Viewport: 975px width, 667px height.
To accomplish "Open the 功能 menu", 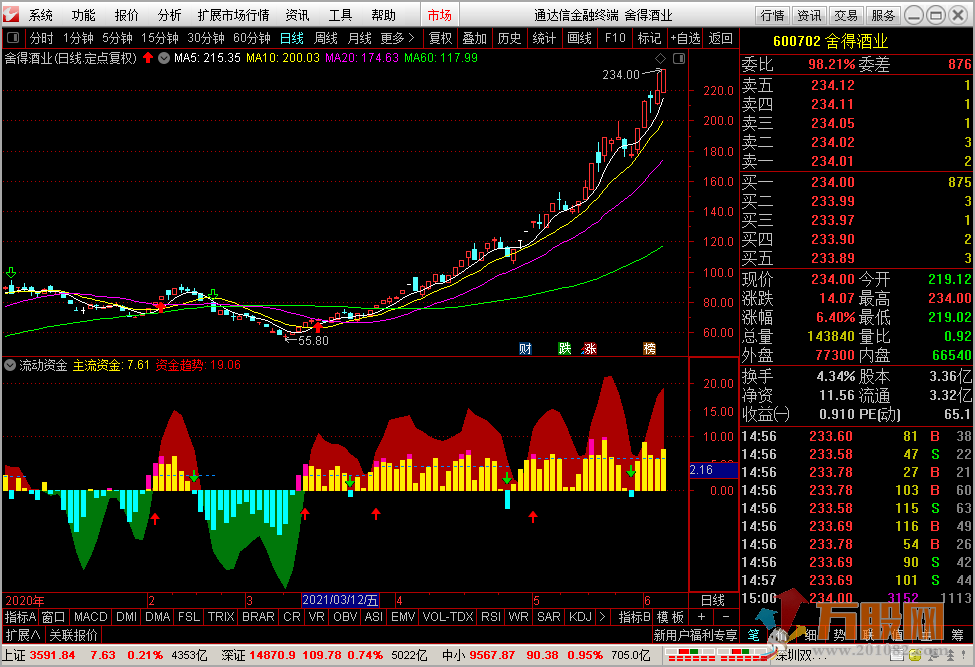I will 83,15.
